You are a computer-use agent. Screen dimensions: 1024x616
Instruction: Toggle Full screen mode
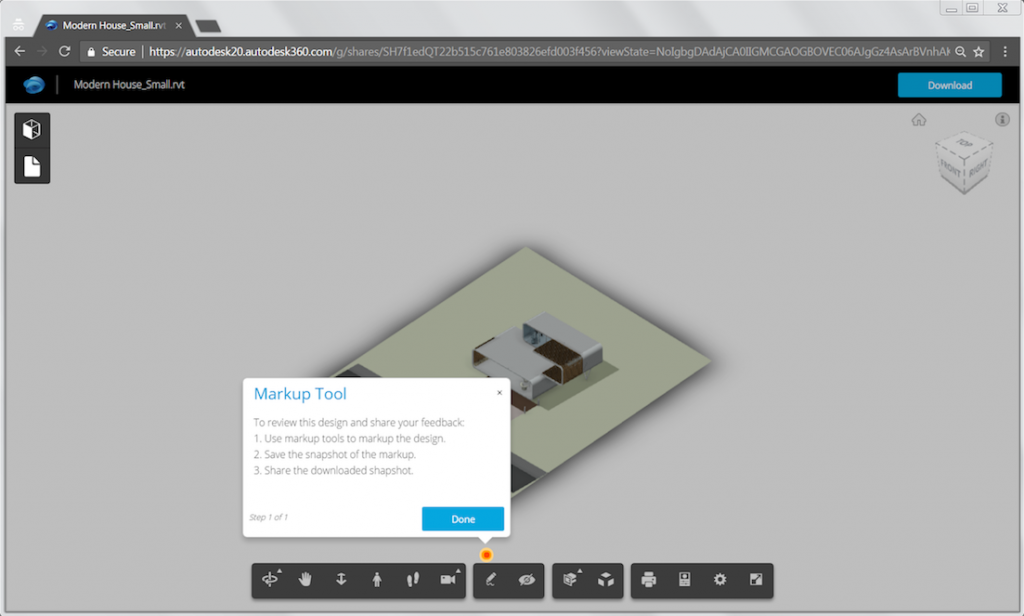pyautogui.click(x=756, y=579)
